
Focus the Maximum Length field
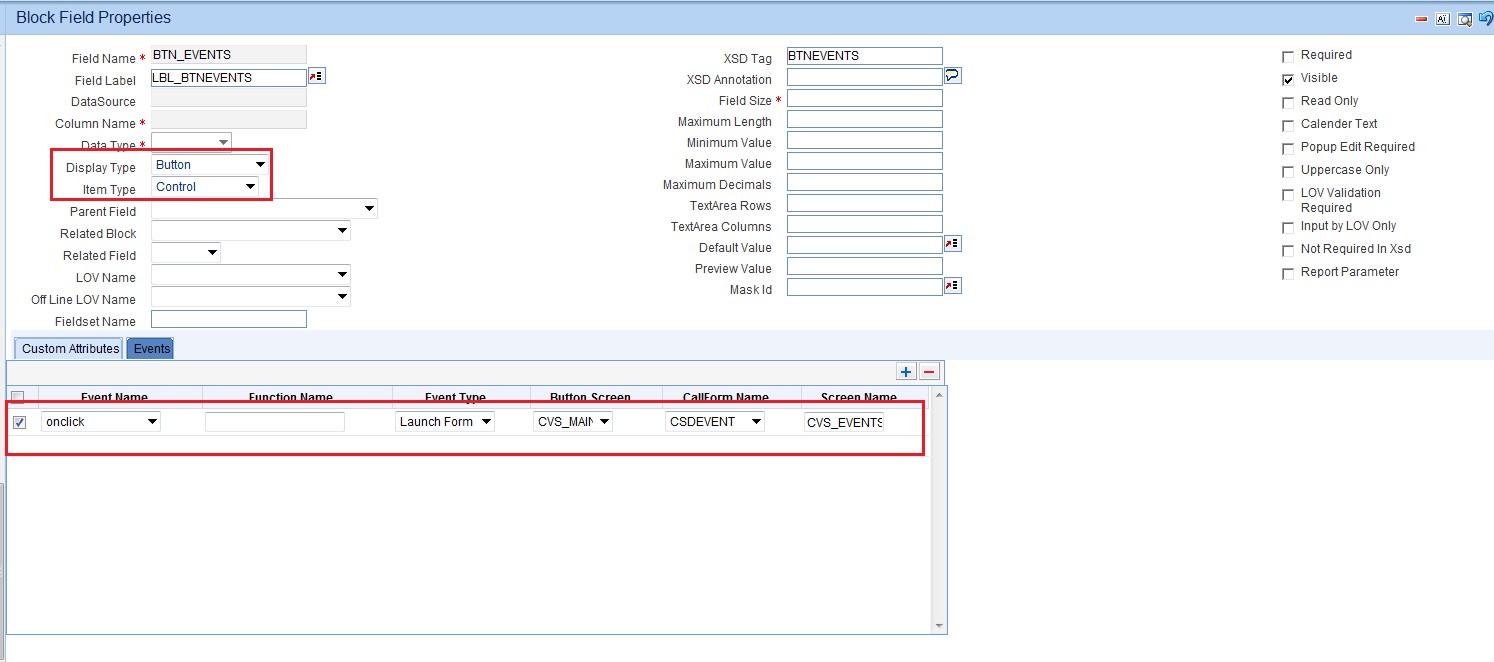coord(865,119)
